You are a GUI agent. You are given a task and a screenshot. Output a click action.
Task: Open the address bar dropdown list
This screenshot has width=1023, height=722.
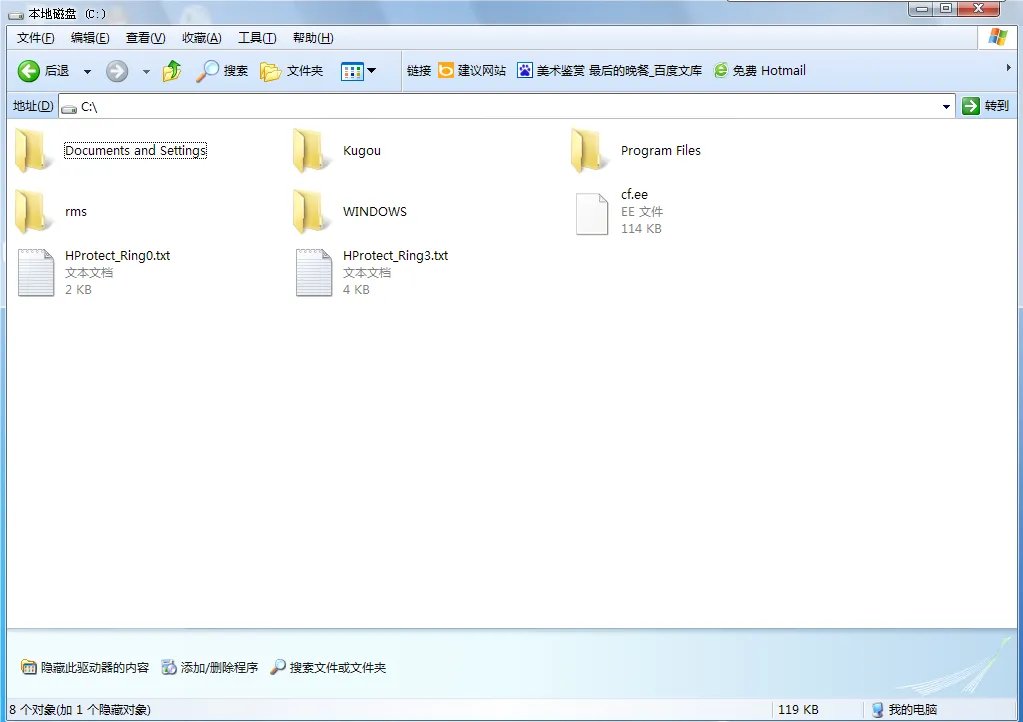coord(946,105)
